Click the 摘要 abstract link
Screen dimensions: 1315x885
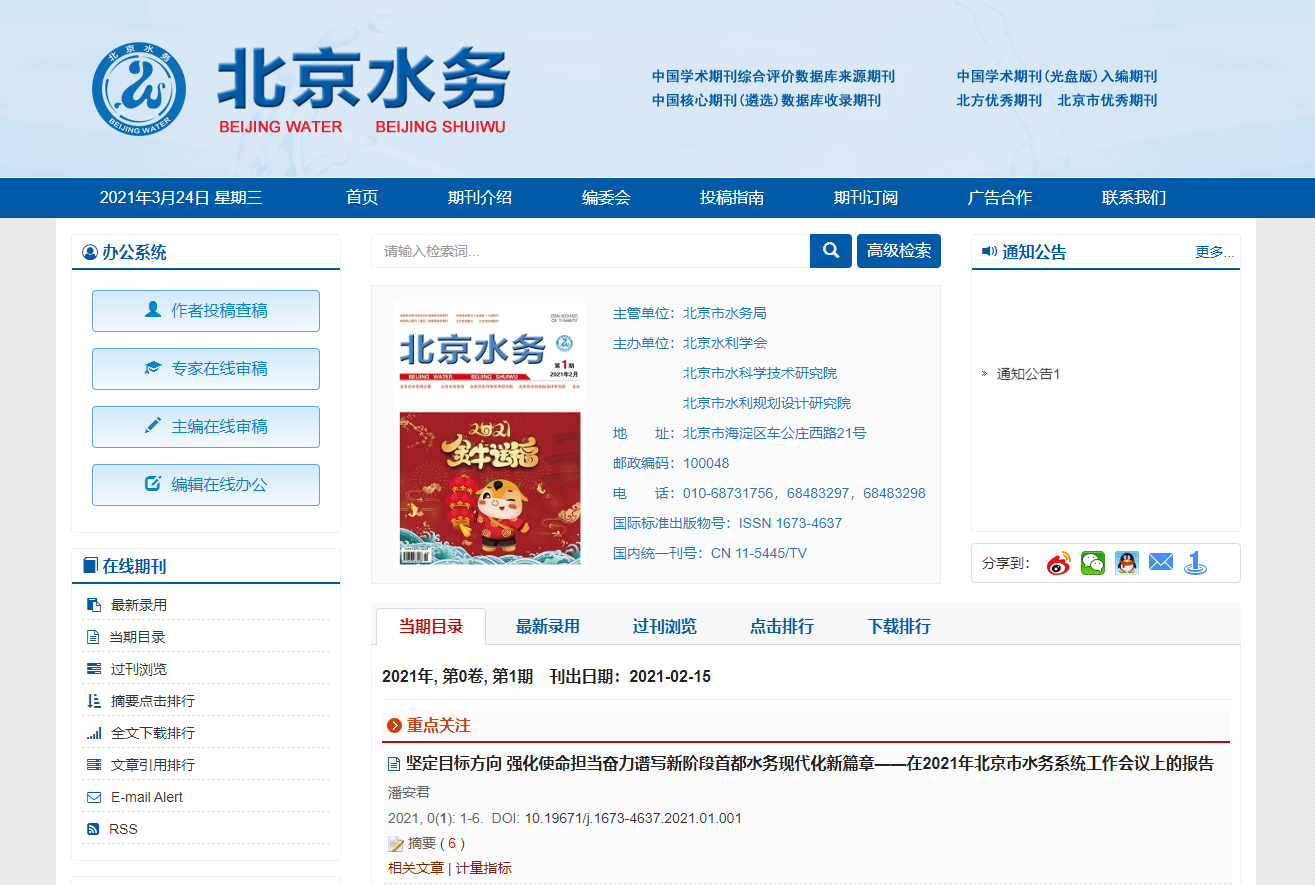tap(422, 844)
